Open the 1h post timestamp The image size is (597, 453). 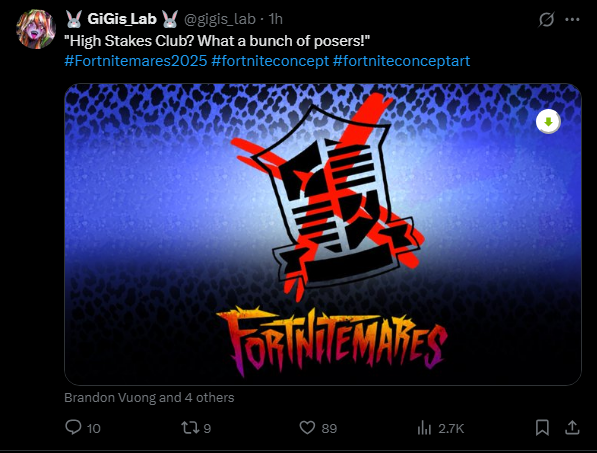coord(275,19)
